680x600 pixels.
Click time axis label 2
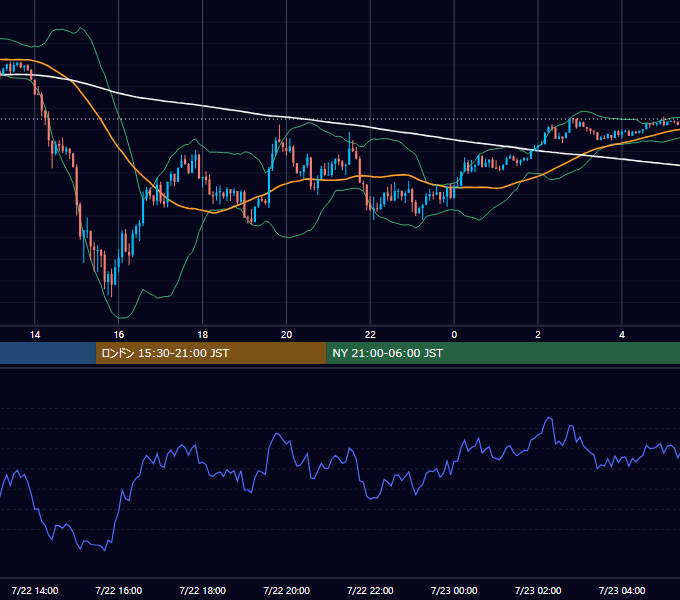coord(538,335)
